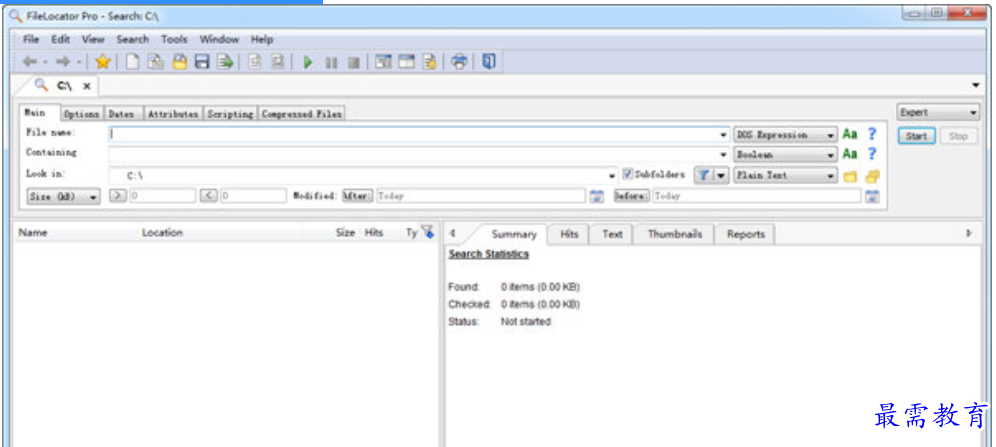Toggle the After modified date button
Screen dimensions: 996x447
(x=358, y=196)
